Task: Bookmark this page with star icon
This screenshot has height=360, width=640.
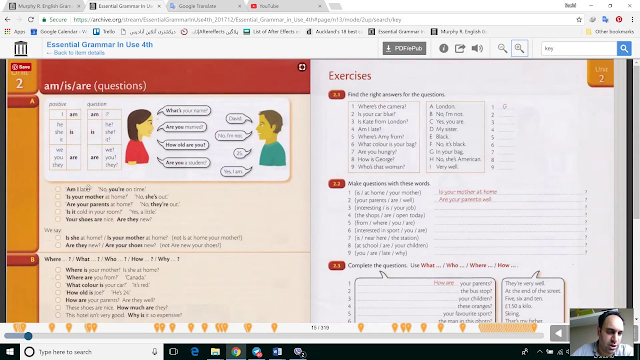Action: point(579,19)
